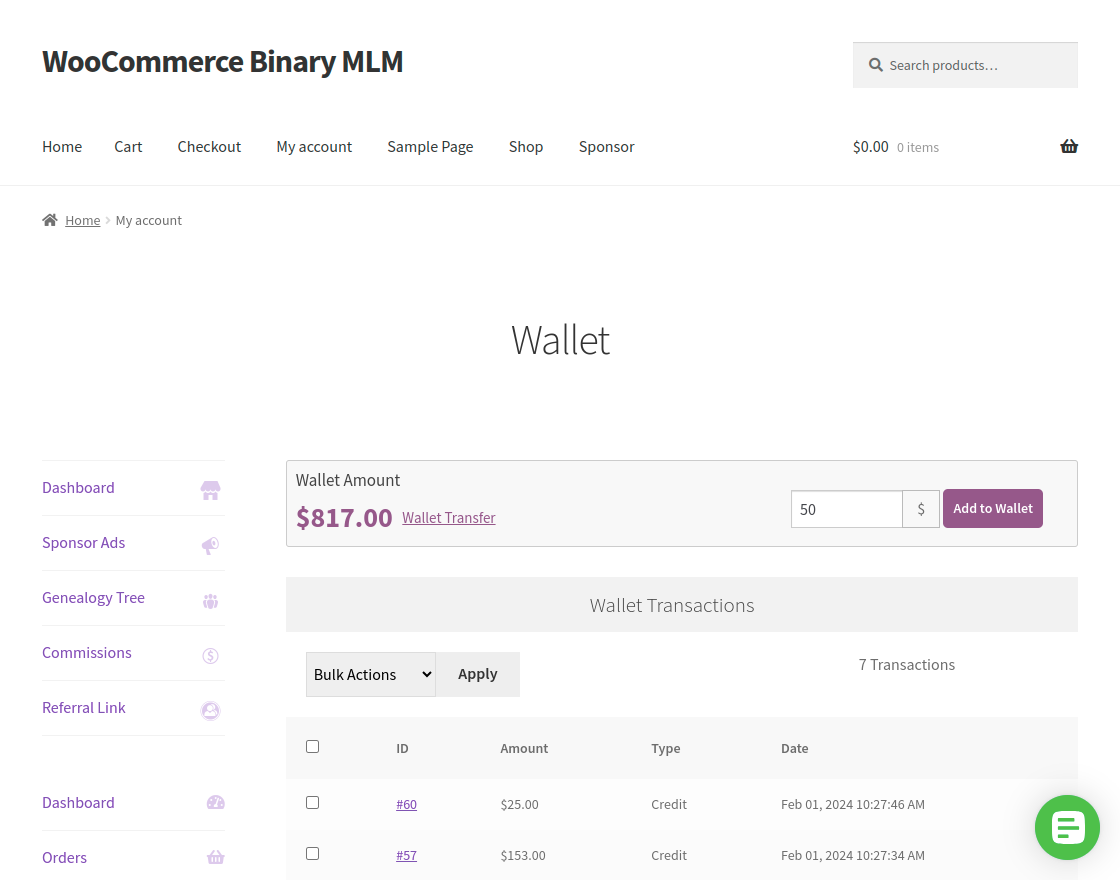Image resolution: width=1120 pixels, height=880 pixels.
Task: Select the Referral Link person icon
Action: click(210, 710)
